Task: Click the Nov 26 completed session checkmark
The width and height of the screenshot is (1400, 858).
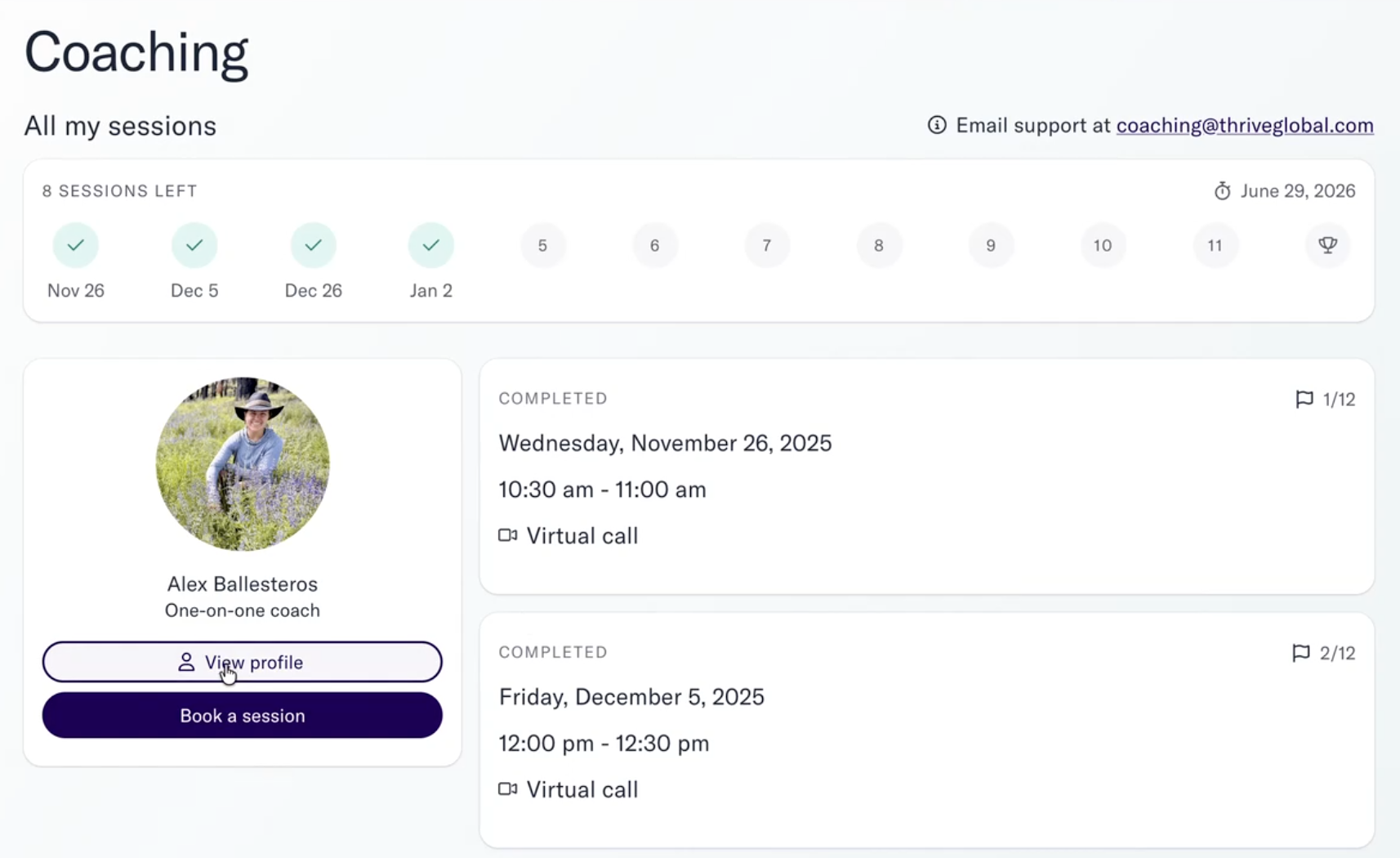Action: coord(76,245)
